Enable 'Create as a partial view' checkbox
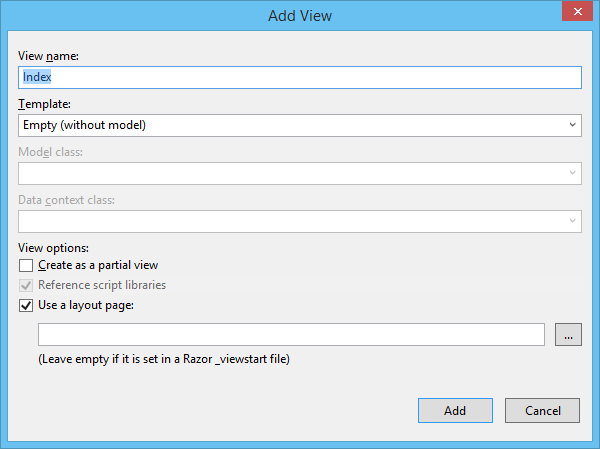 pyautogui.click(x=26, y=266)
